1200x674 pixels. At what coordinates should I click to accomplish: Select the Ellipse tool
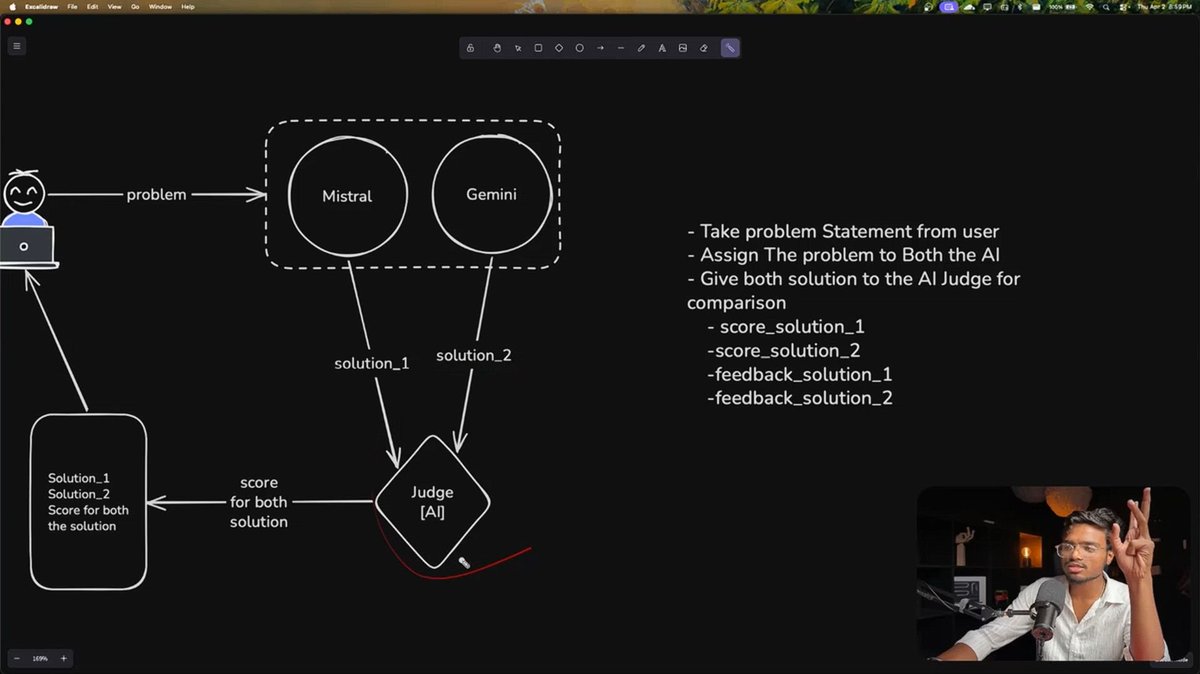579,48
